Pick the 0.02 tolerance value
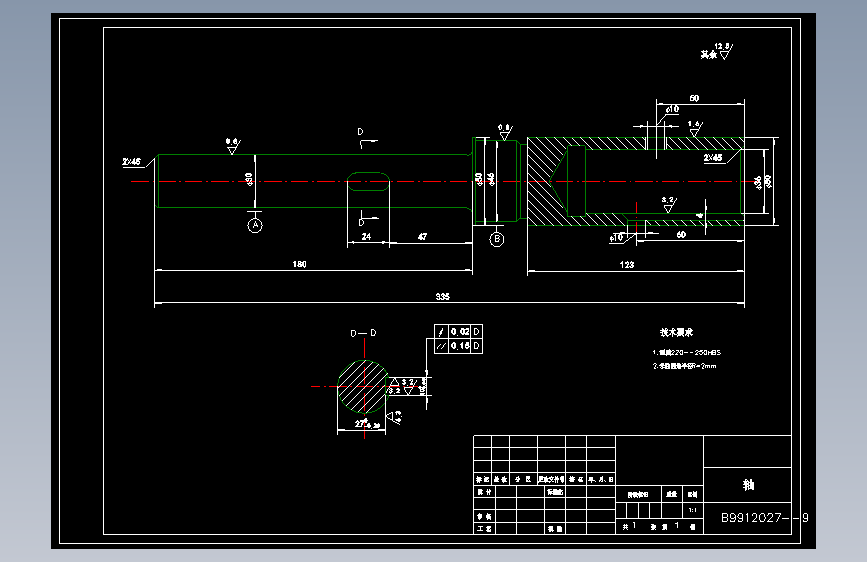This screenshot has width=867, height=562. [459, 331]
